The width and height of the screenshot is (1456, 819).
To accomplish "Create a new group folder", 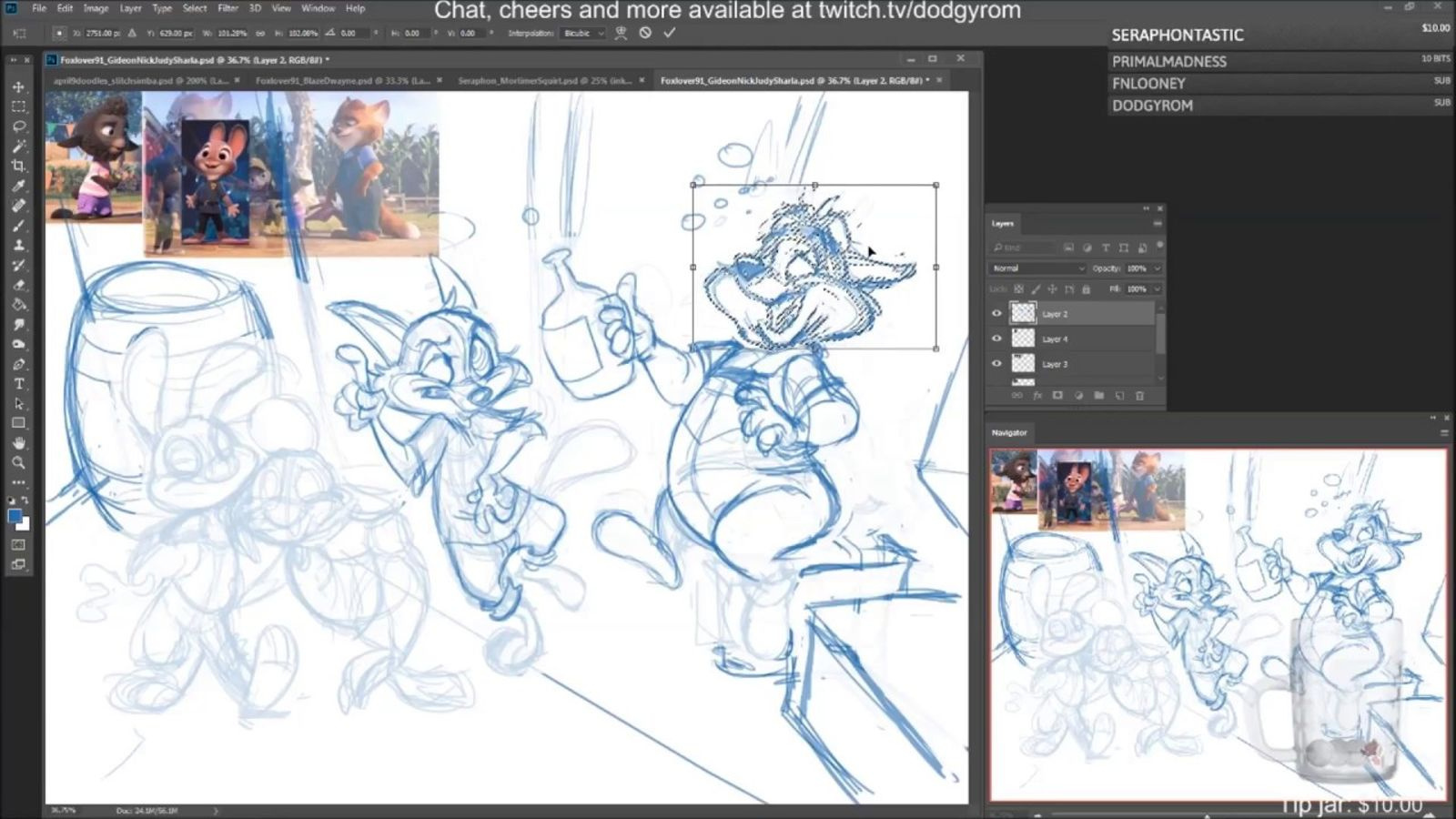I will pyautogui.click(x=1098, y=396).
